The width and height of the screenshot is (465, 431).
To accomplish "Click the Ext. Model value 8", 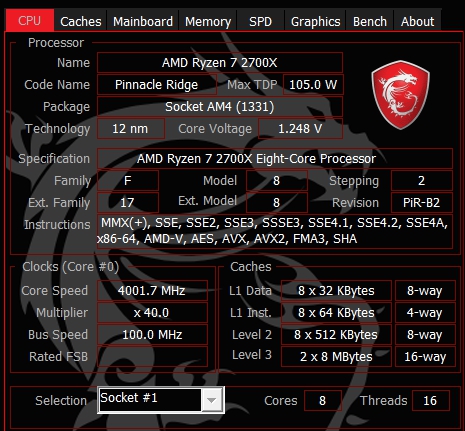I will pyautogui.click(x=277, y=203).
